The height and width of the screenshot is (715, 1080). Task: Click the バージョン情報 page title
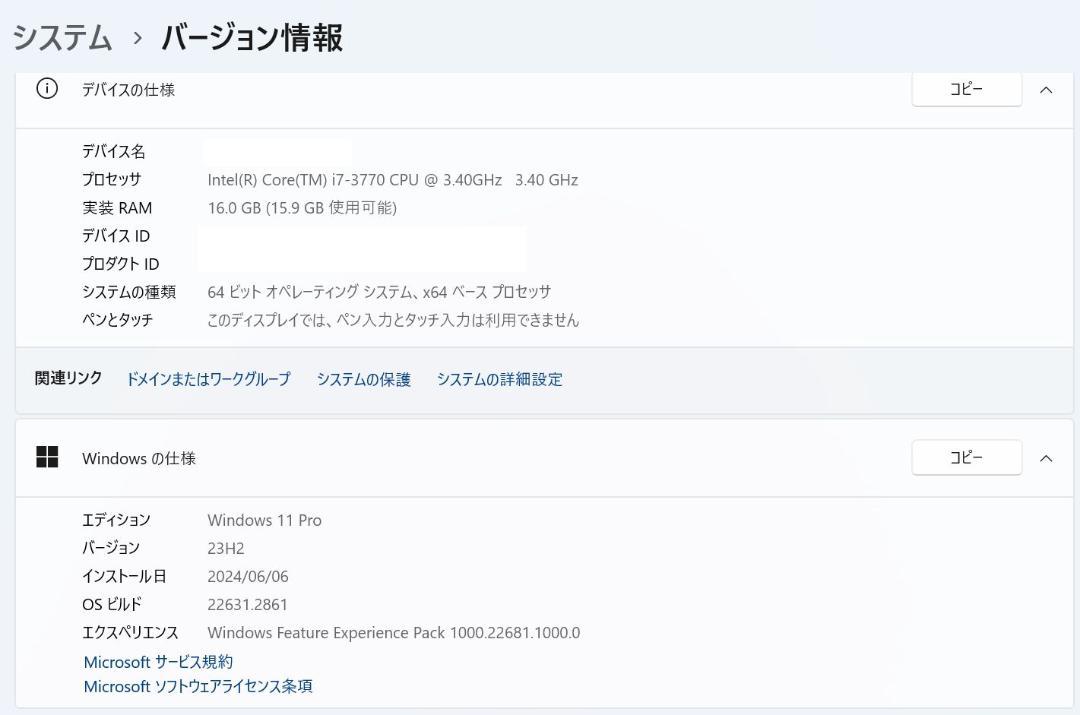252,37
